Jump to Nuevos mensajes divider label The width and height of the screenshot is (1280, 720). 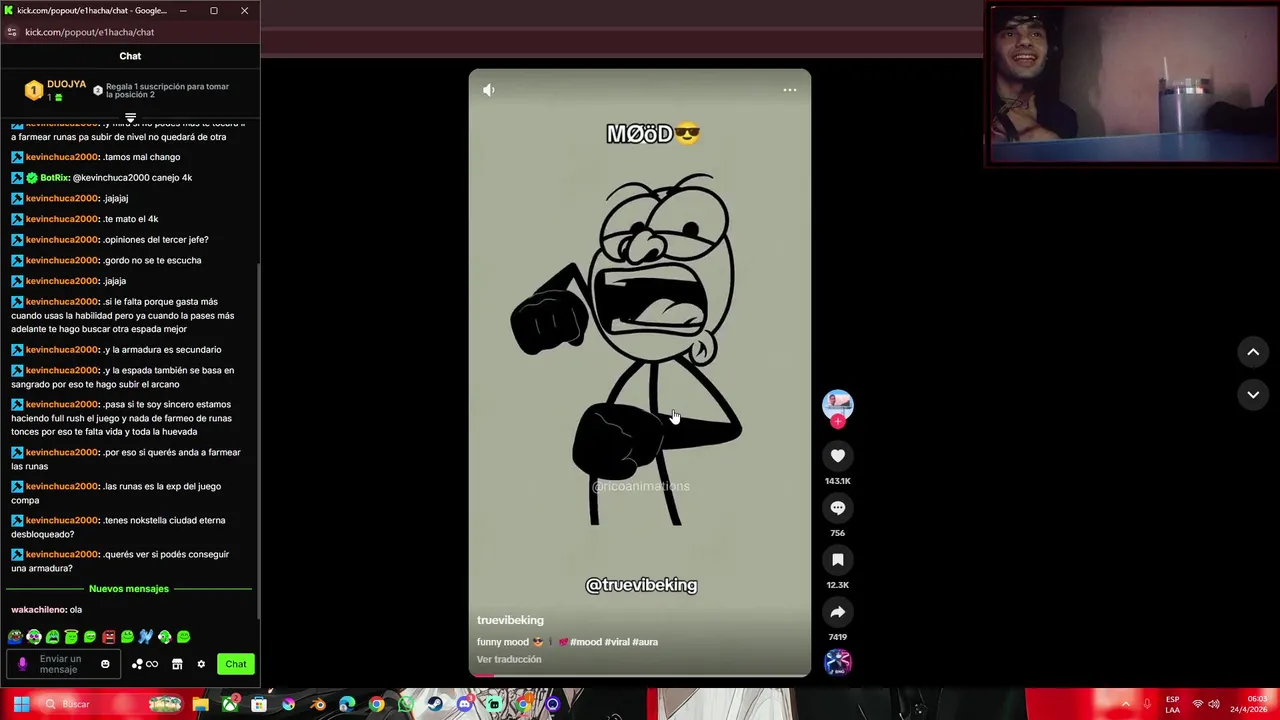[129, 589]
